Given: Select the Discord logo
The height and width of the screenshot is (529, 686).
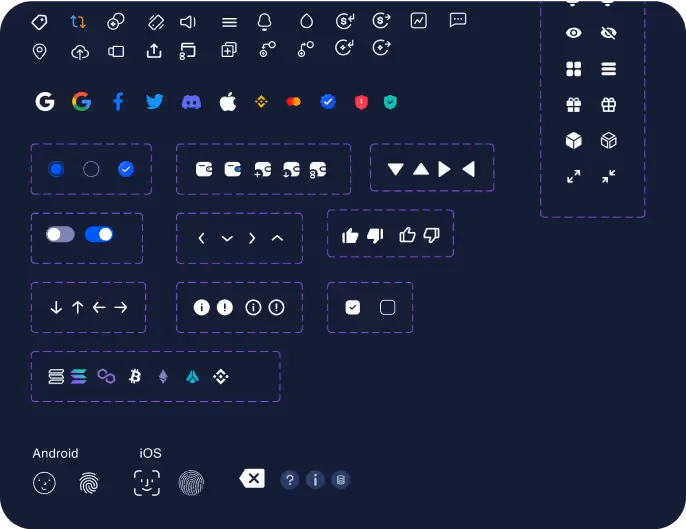Looking at the screenshot, I should tap(191, 102).
